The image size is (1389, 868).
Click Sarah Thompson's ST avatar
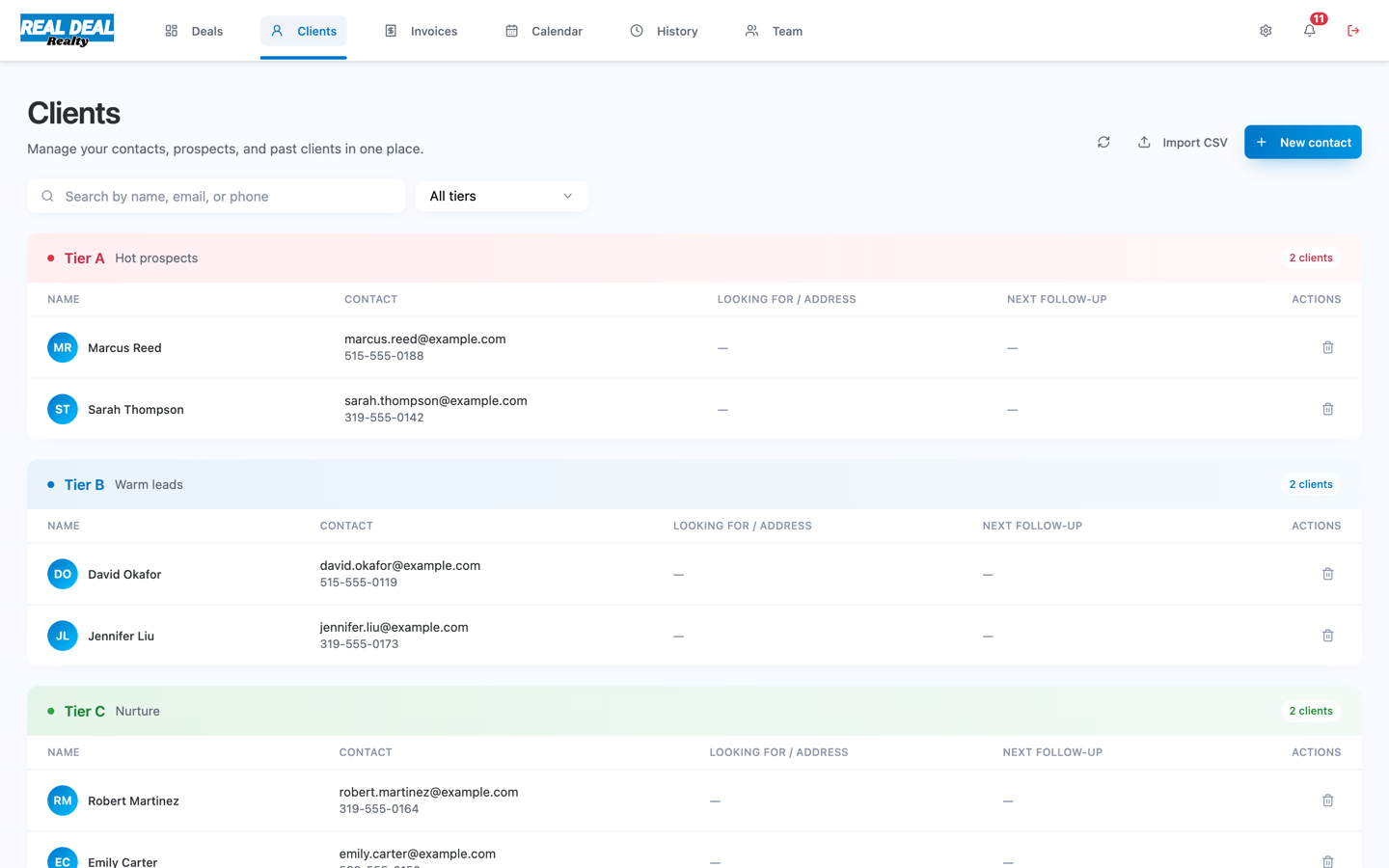point(63,409)
